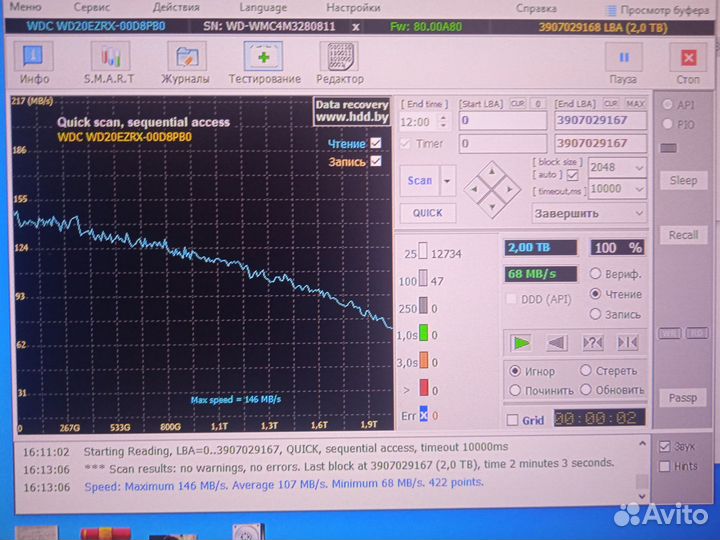720x540 pixels.
Task: Select the Починить radio option
Action: 515,390
